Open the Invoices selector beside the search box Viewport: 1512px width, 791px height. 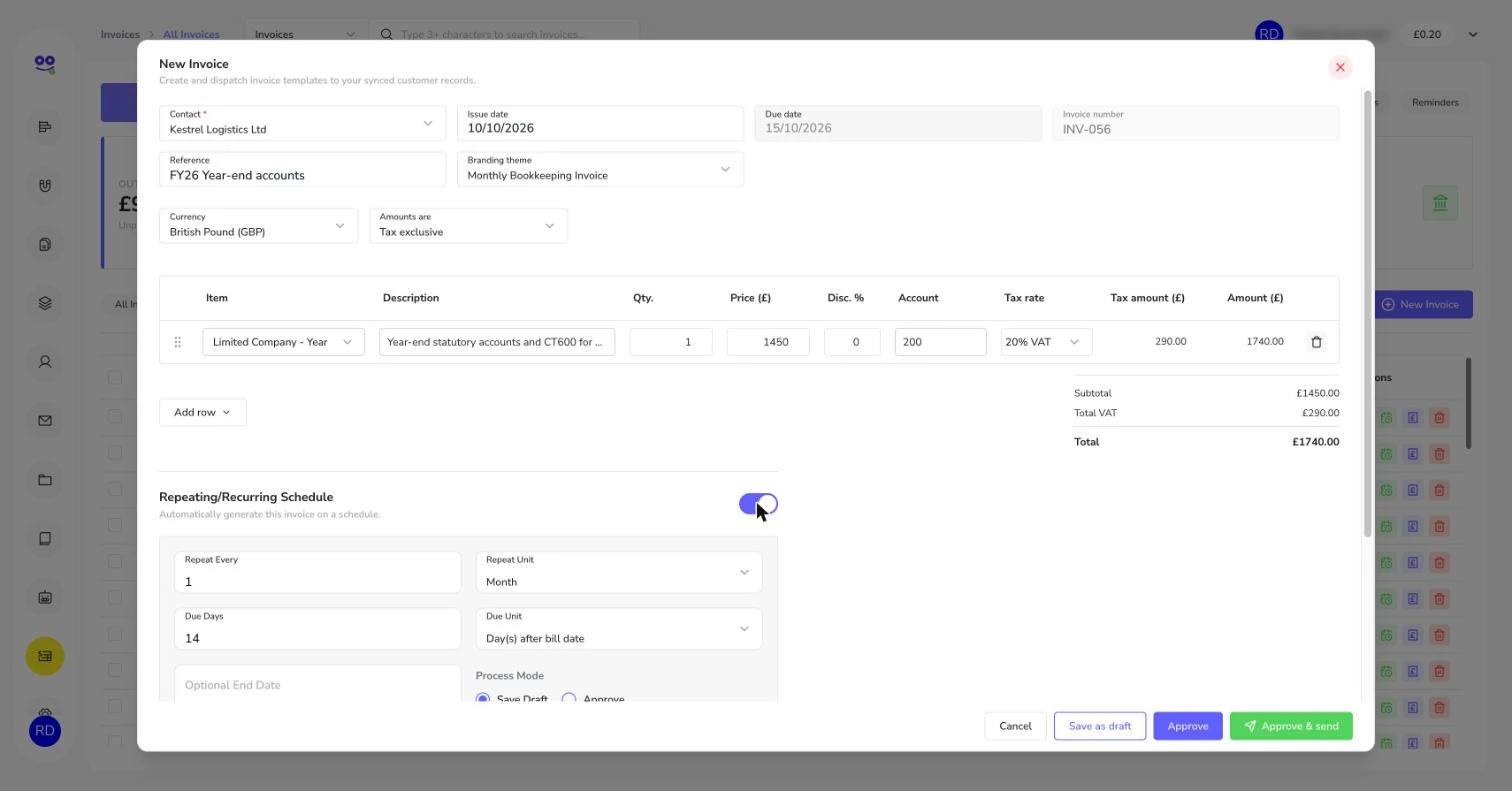(304, 34)
